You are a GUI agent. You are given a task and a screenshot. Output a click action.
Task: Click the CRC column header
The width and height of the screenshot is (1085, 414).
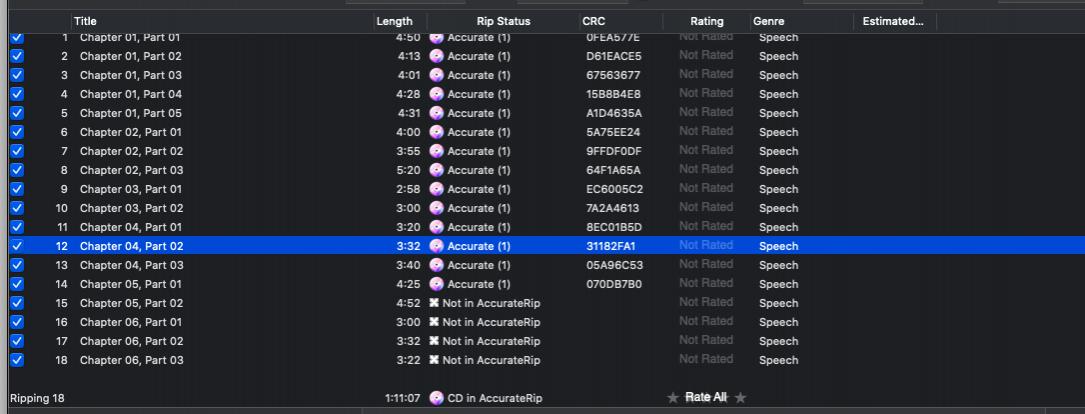coord(593,21)
